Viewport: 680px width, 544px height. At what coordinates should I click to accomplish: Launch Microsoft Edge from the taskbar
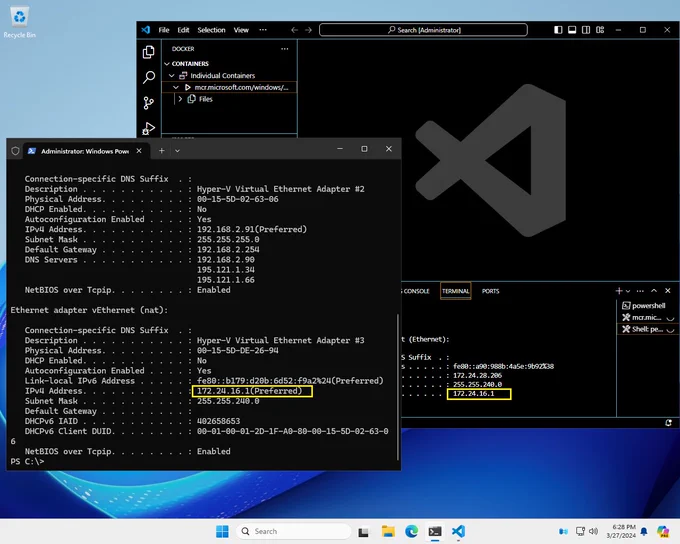[412, 531]
